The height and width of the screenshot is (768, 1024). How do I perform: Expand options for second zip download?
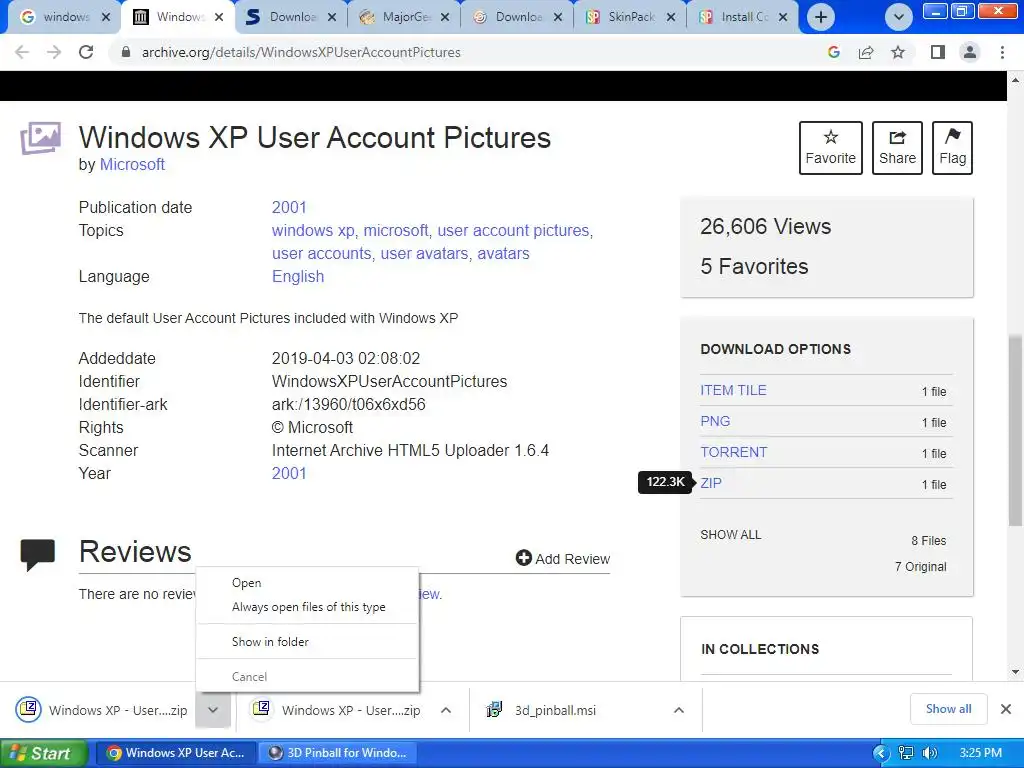point(445,710)
